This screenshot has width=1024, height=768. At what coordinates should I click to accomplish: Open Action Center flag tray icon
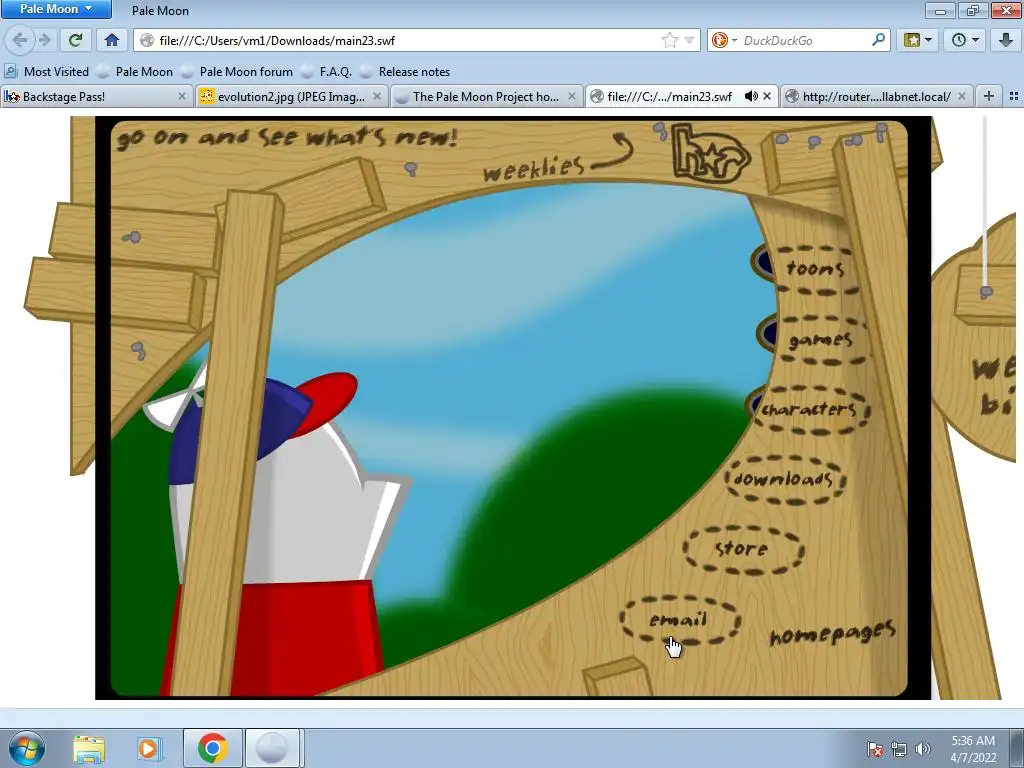point(875,749)
